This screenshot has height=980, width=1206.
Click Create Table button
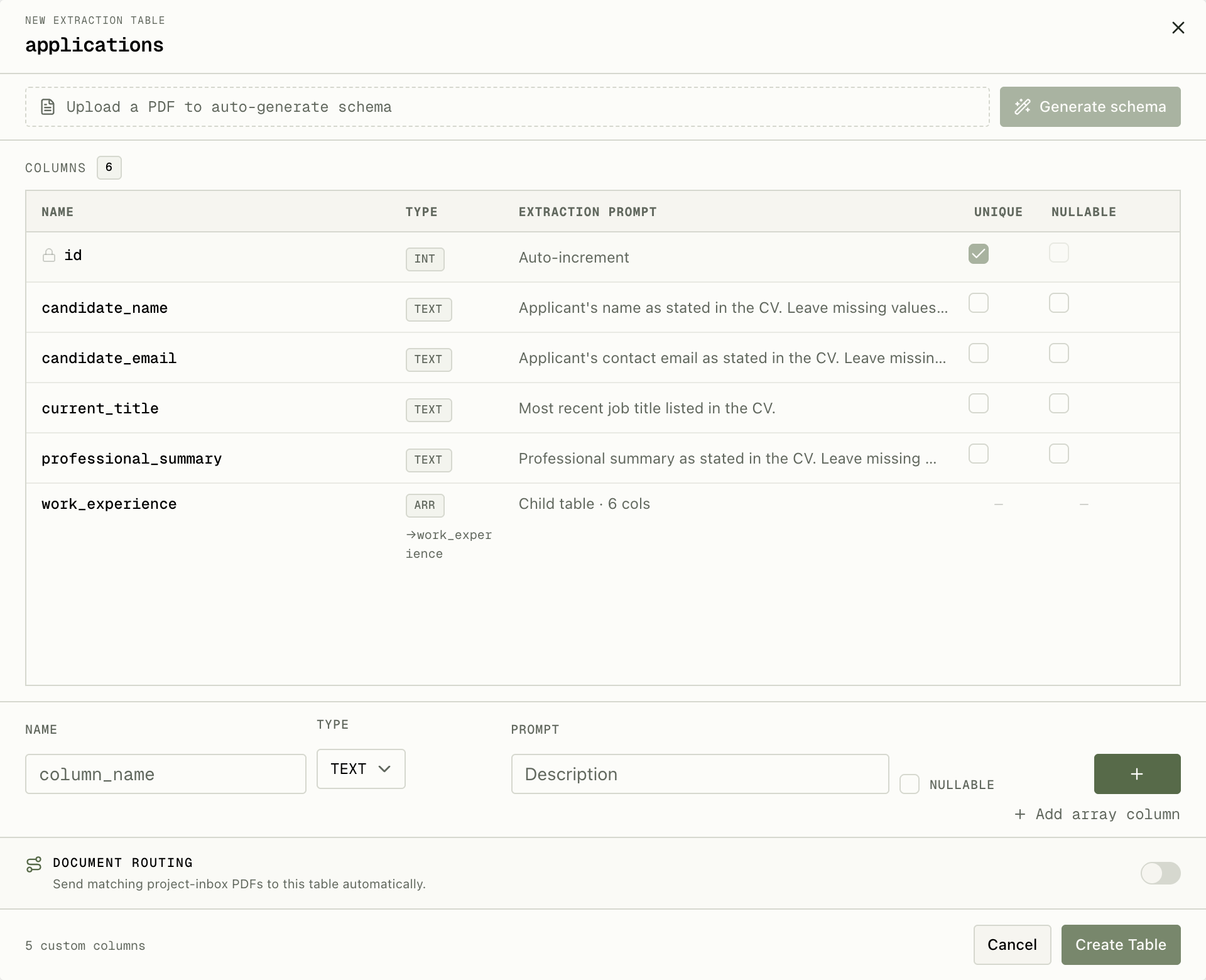pos(1121,945)
